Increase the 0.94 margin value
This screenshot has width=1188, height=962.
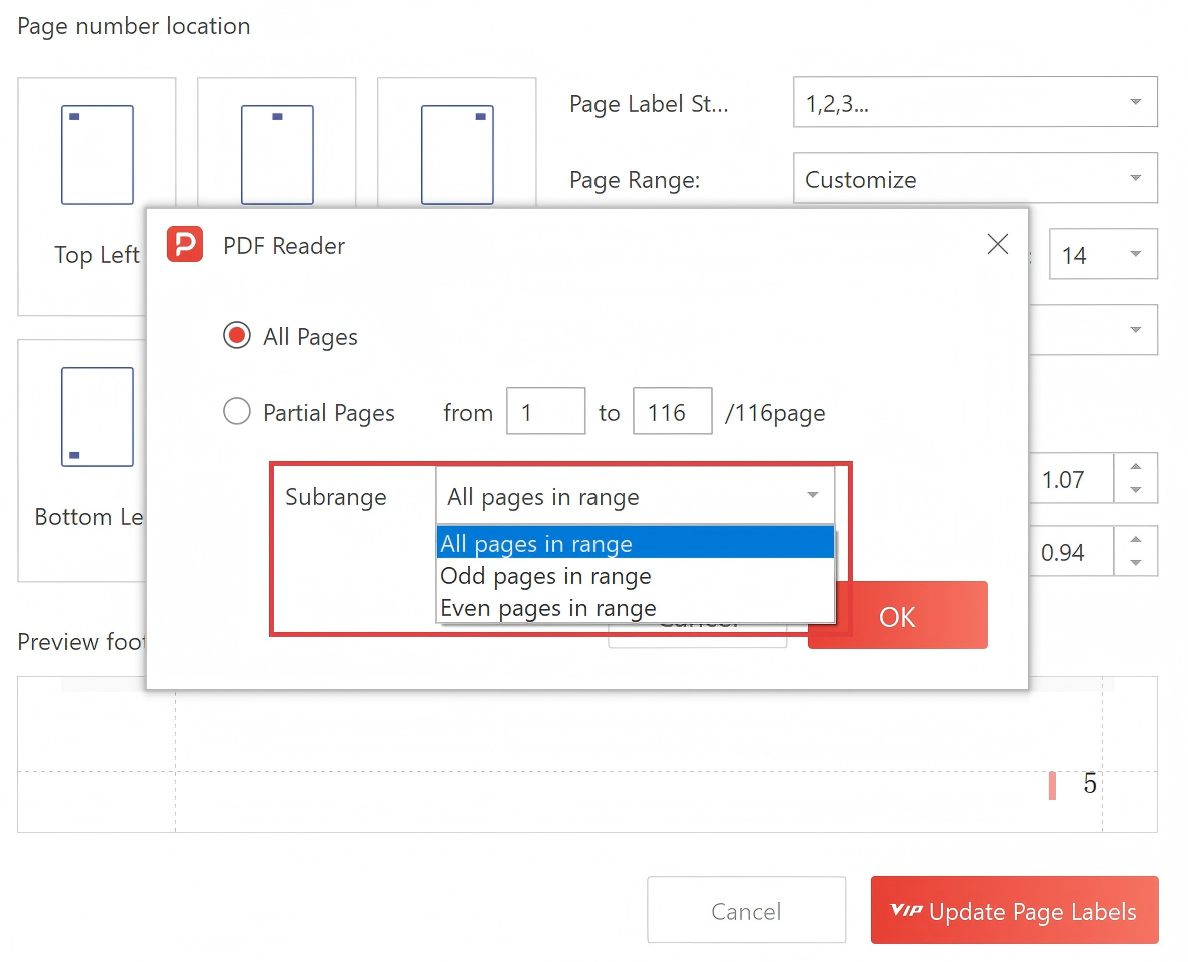(1136, 539)
